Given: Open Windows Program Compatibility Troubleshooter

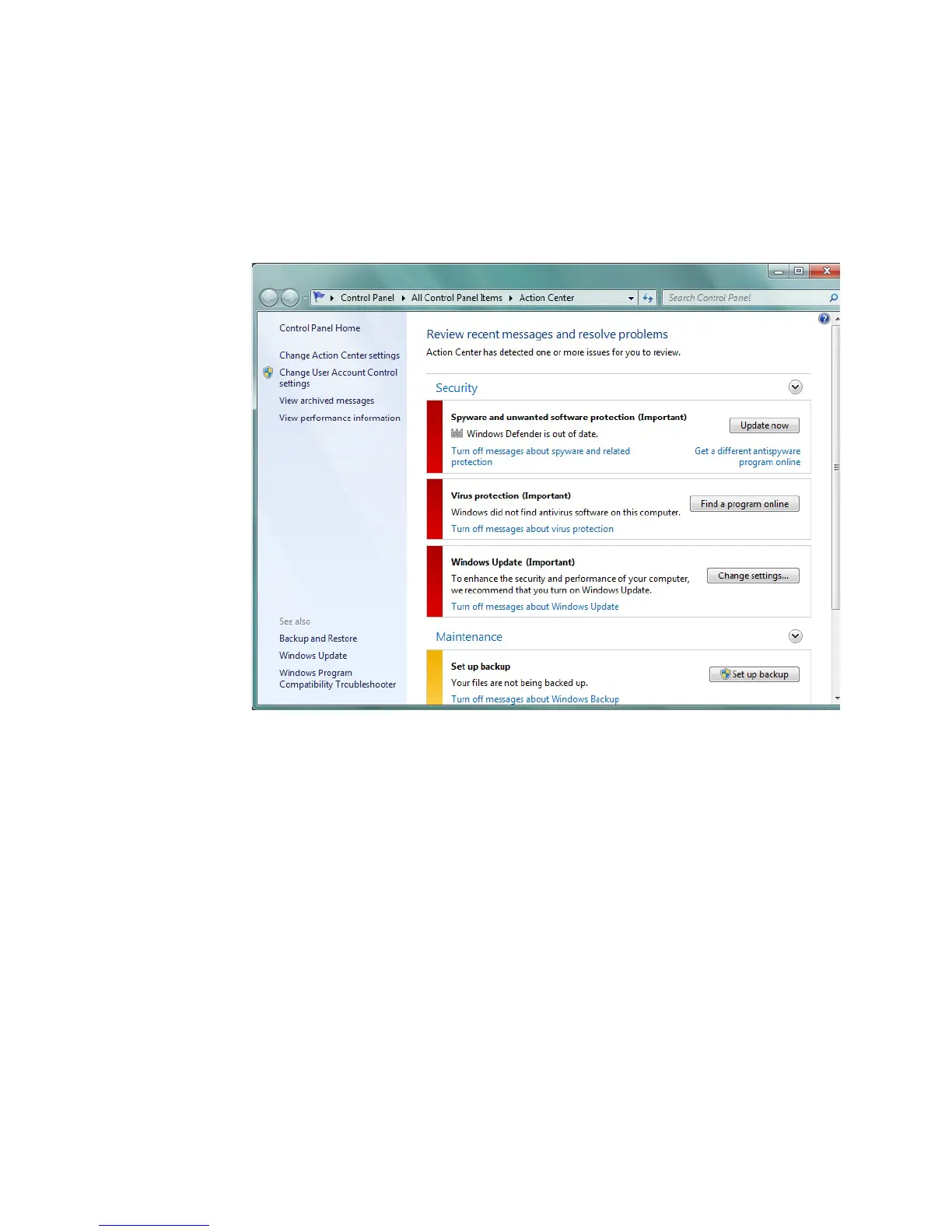Looking at the screenshot, I should [338, 679].
